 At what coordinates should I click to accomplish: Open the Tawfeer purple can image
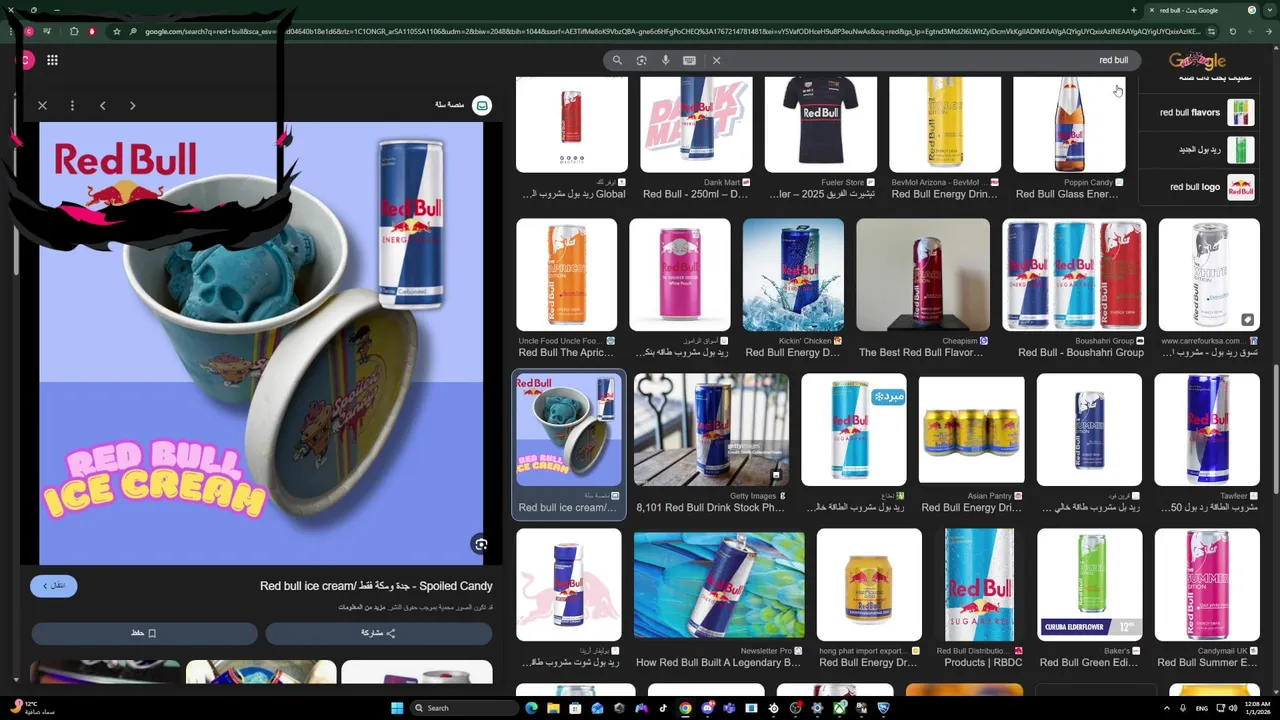[1207, 430]
